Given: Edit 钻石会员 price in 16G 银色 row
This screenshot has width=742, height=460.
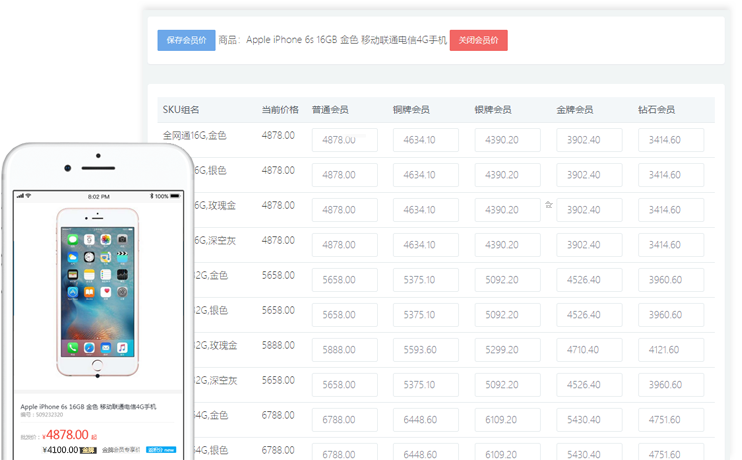Looking at the screenshot, I should coord(671,175).
